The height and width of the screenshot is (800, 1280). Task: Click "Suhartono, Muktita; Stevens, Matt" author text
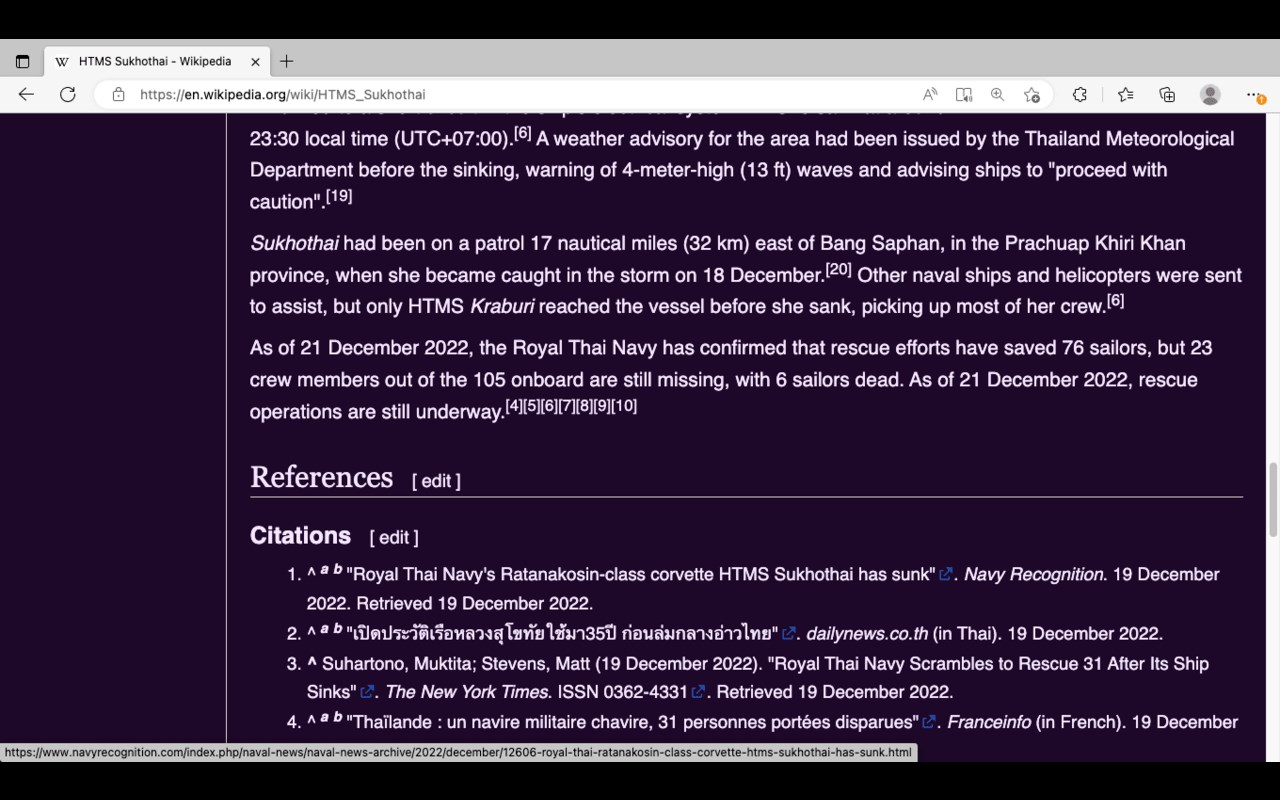click(456, 663)
